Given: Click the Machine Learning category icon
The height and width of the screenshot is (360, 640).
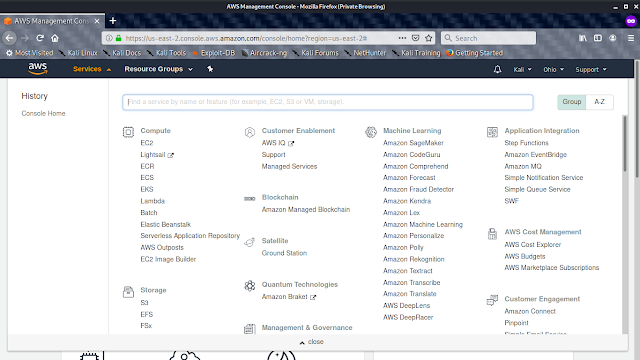Looking at the screenshot, I should pos(371,132).
